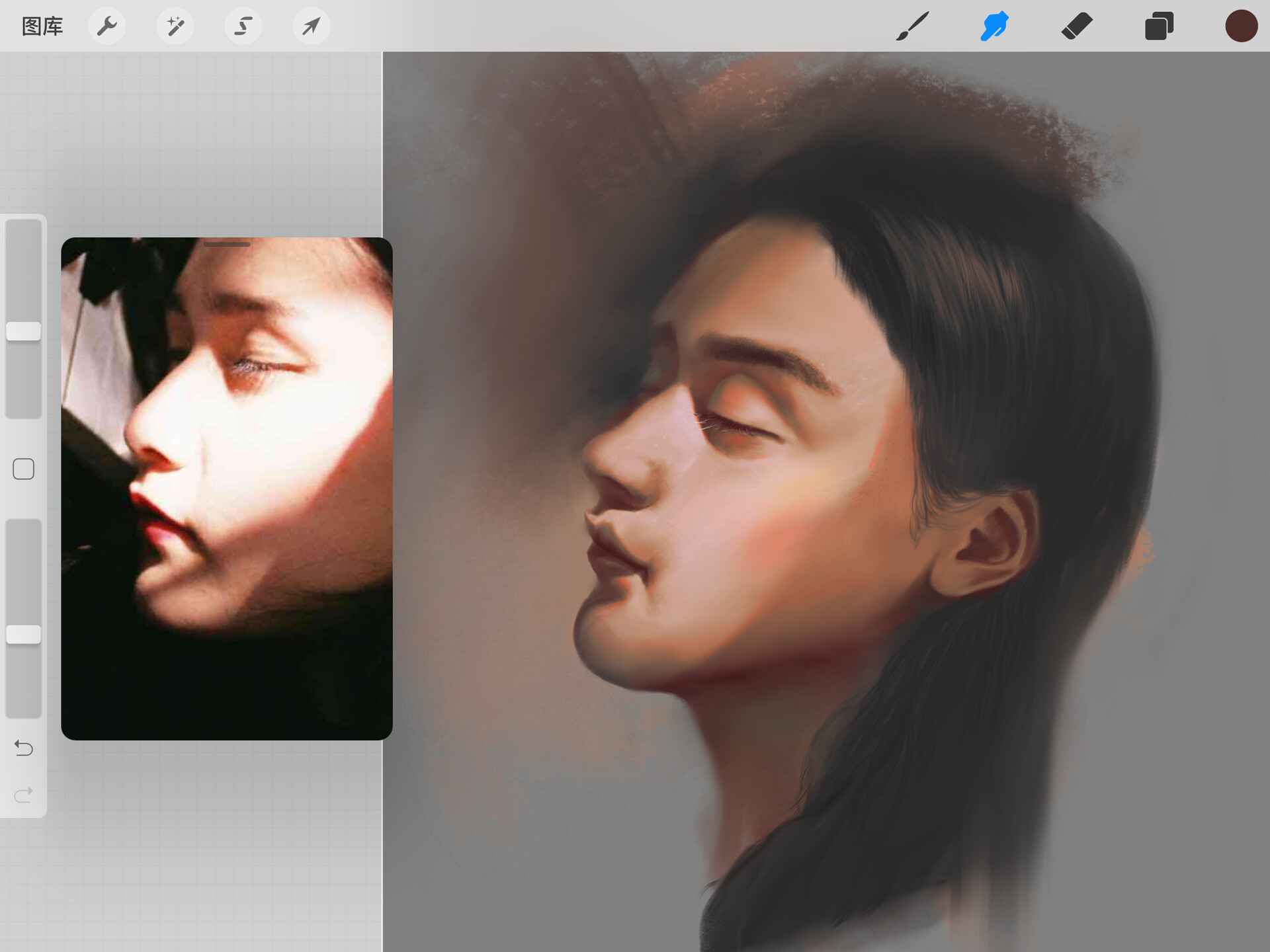The image size is (1270, 952).
Task: Adjust the brush opacity slider handle
Action: coord(23,633)
